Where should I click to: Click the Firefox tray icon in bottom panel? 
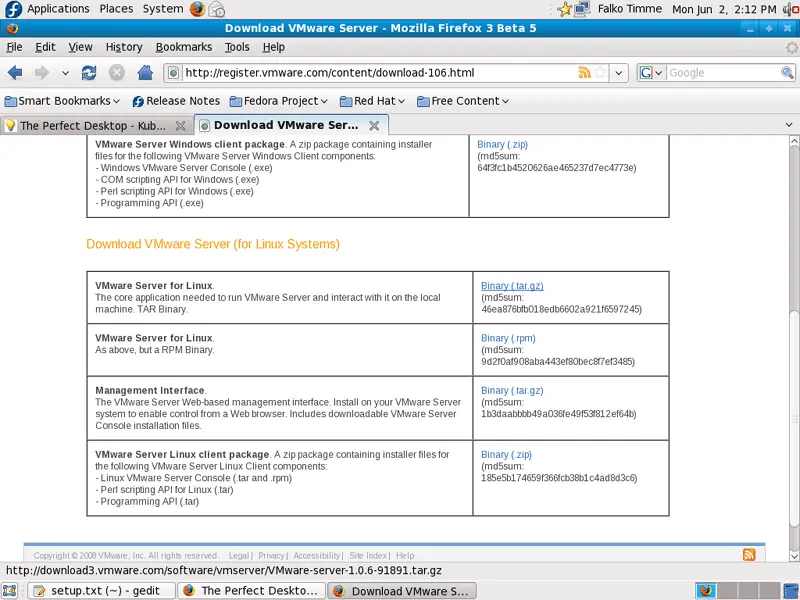[x=706, y=591]
